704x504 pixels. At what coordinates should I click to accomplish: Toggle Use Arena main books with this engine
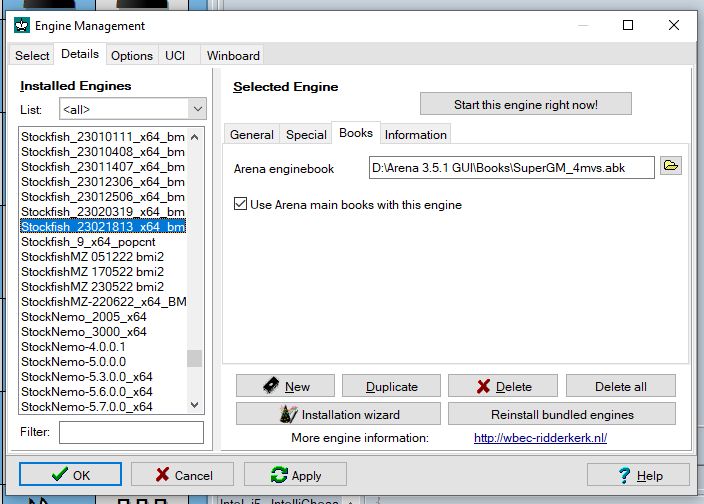click(240, 204)
